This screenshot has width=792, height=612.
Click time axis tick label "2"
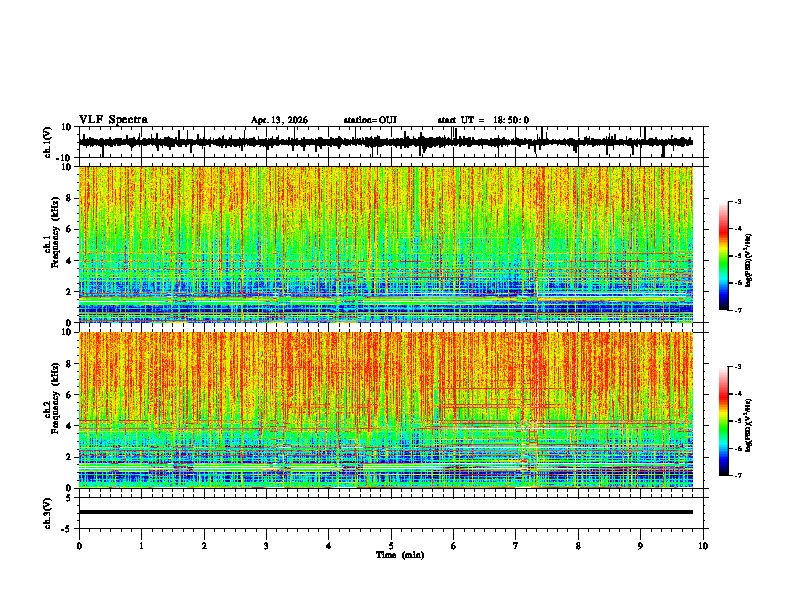[x=204, y=546]
